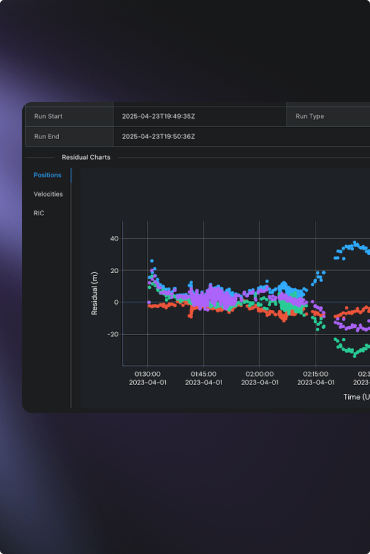This screenshot has height=554, width=370.
Task: Click the 02:15:00 x-axis tick label
Action: [x=316, y=378]
